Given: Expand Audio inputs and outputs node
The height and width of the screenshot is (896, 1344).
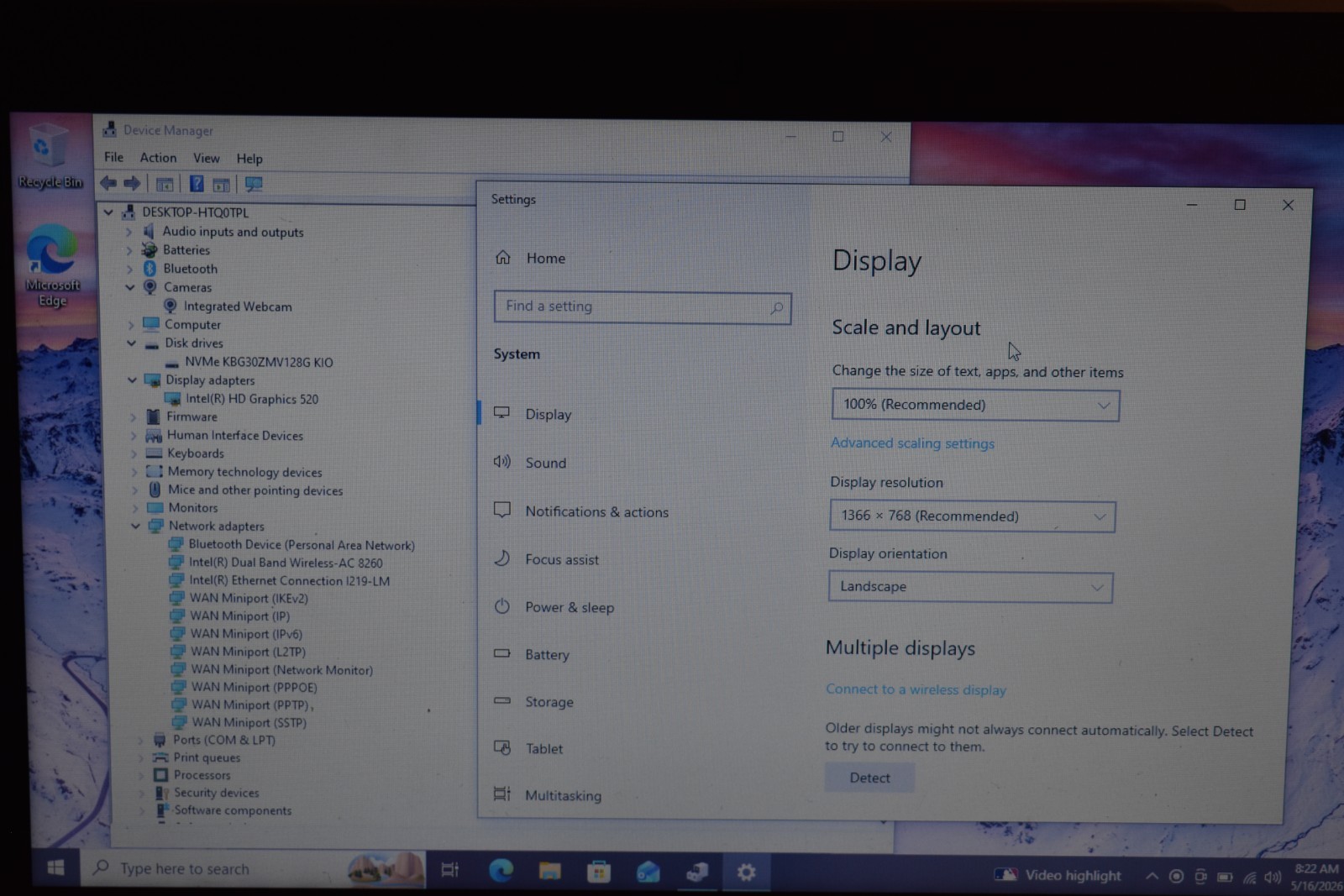Looking at the screenshot, I should pos(129,231).
